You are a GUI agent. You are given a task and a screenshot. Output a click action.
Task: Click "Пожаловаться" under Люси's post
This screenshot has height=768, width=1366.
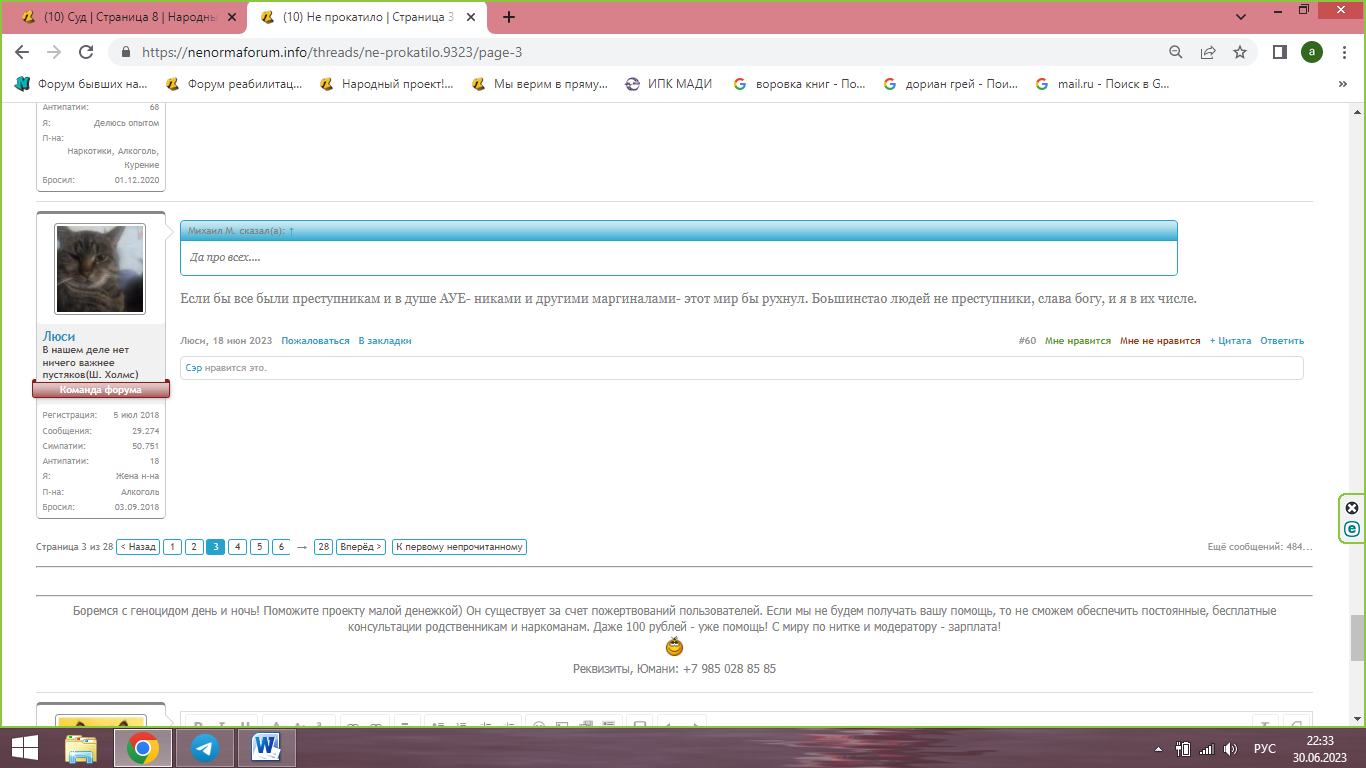(315, 341)
